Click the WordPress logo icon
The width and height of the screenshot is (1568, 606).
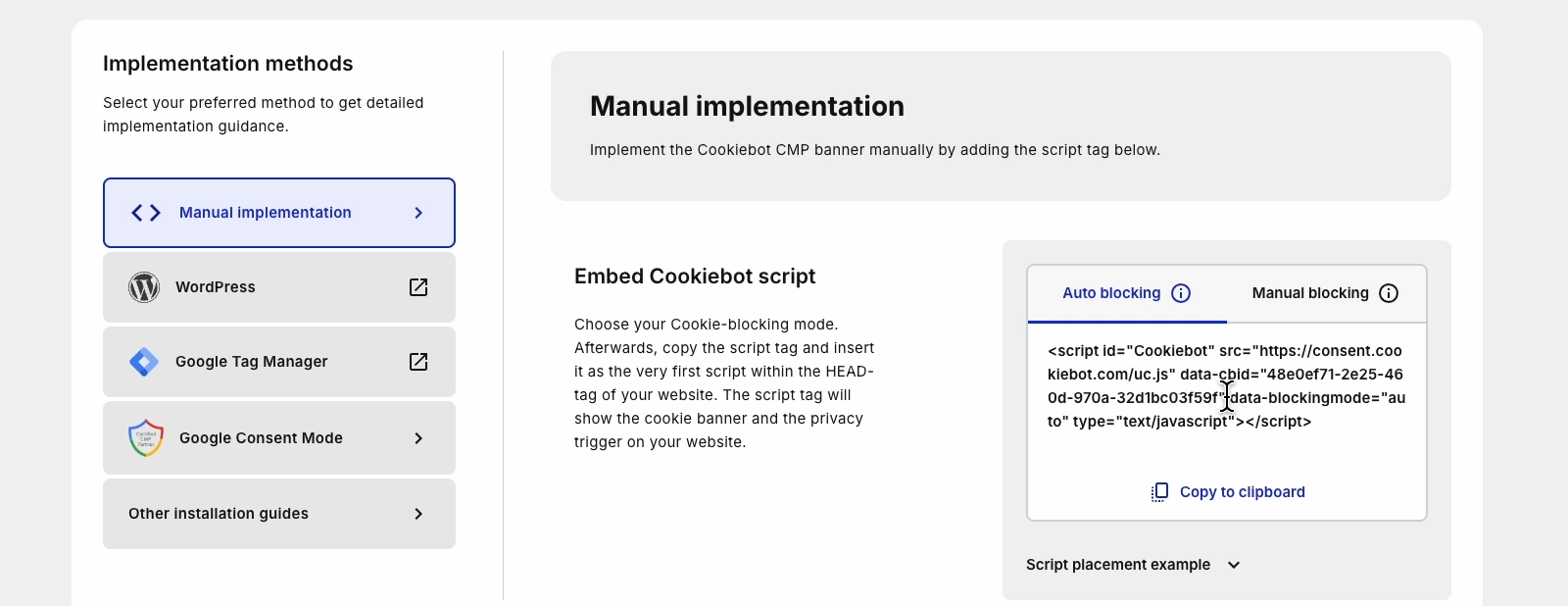(144, 287)
